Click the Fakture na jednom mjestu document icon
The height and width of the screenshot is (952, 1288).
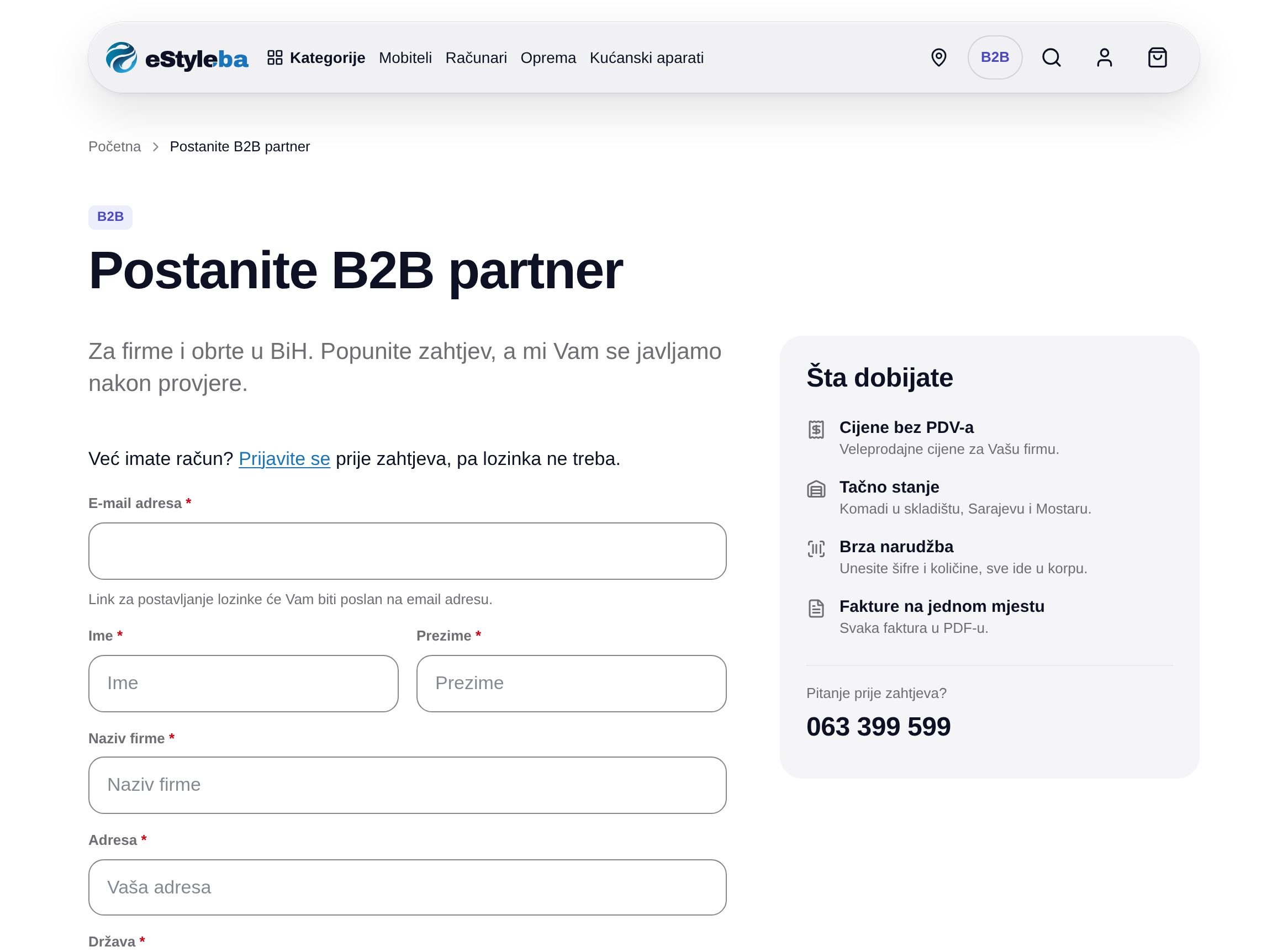pyautogui.click(x=816, y=608)
